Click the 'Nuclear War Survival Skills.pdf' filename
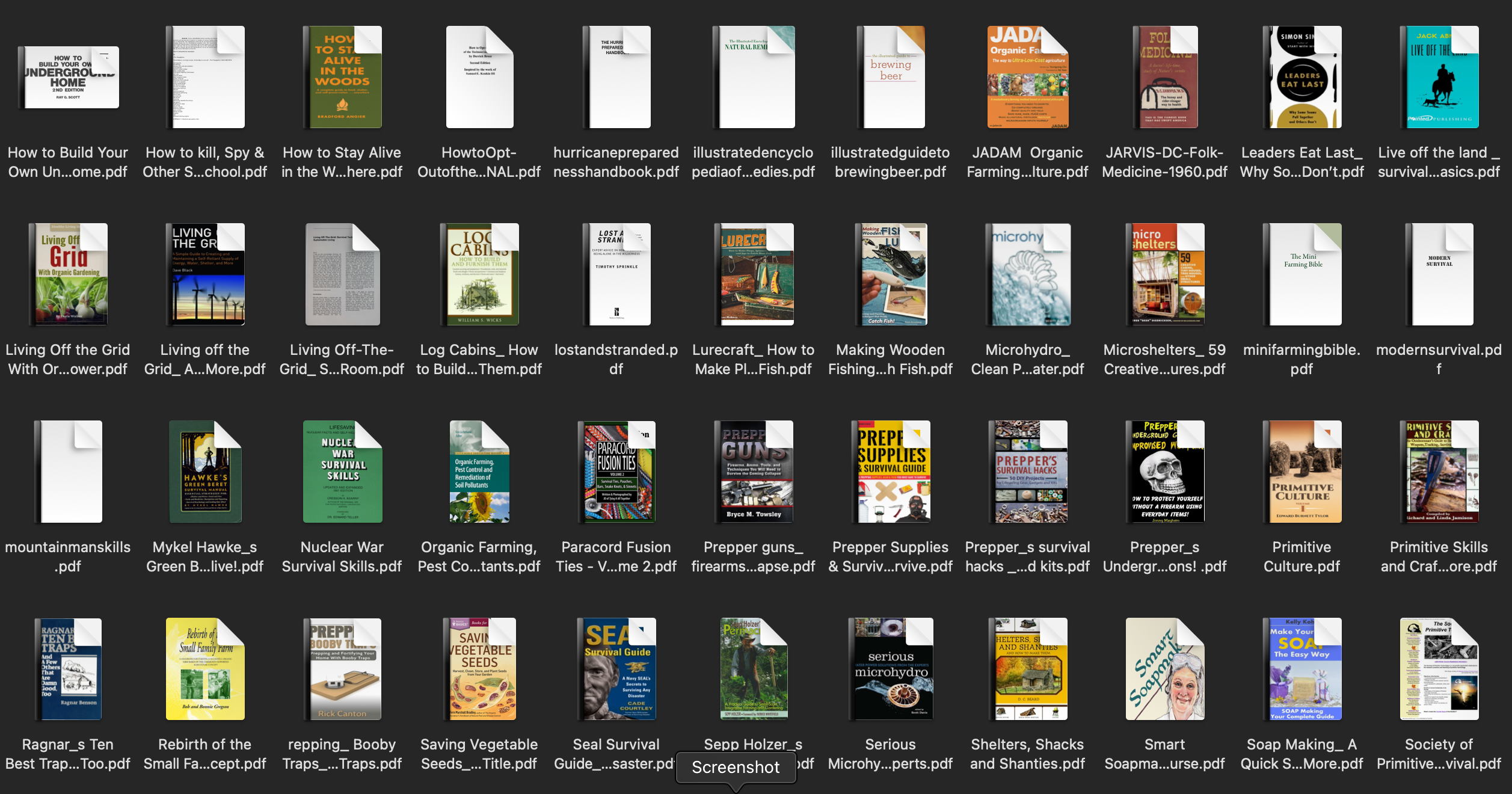 pos(342,557)
